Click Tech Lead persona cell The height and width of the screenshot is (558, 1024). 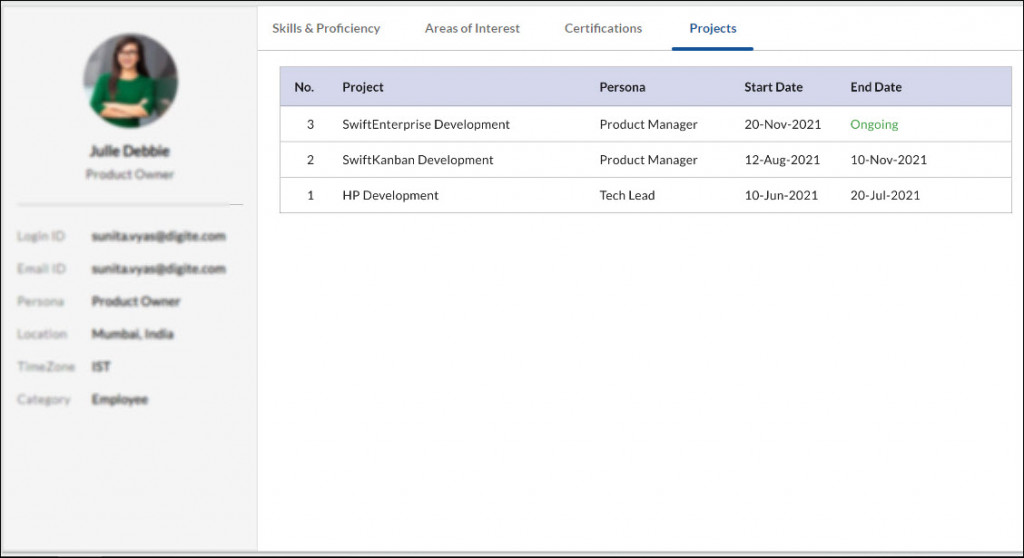pyautogui.click(x=627, y=195)
